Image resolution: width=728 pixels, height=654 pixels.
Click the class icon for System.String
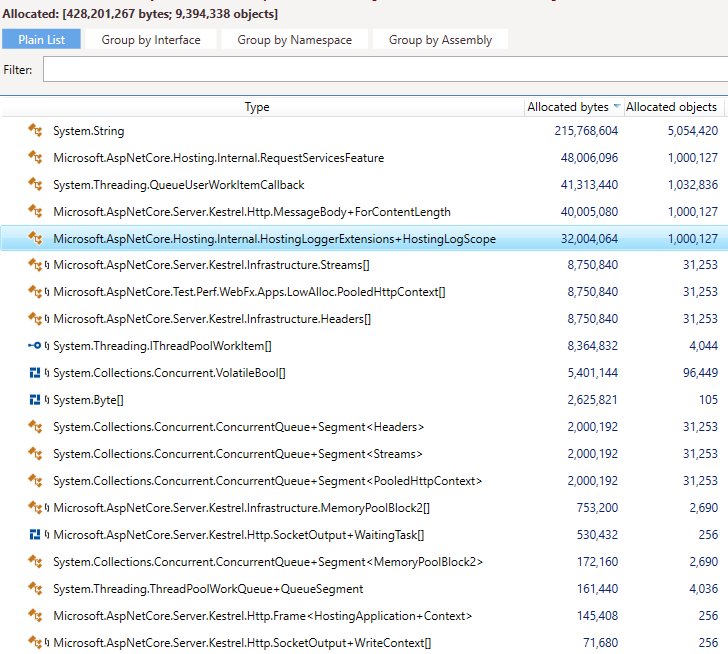35,130
